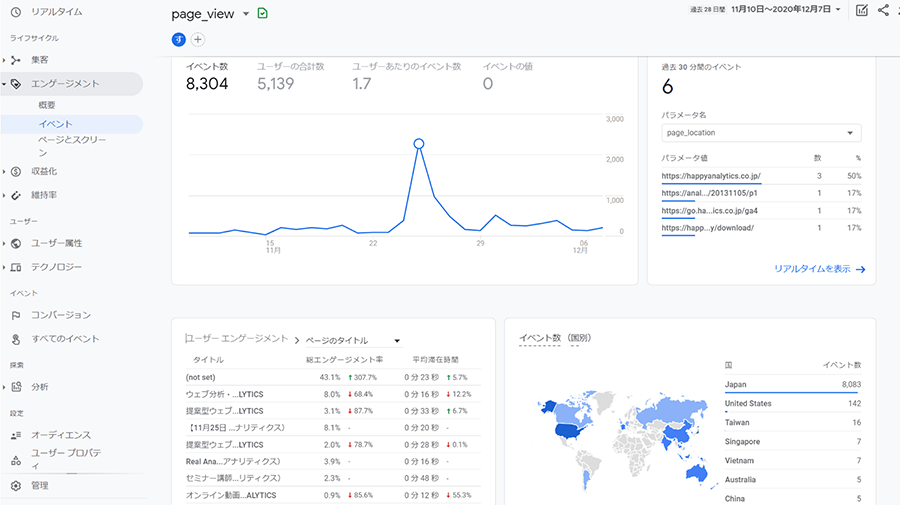
Task: Click the https://anal.../20131105/p1 parameter value
Action: tap(709, 193)
